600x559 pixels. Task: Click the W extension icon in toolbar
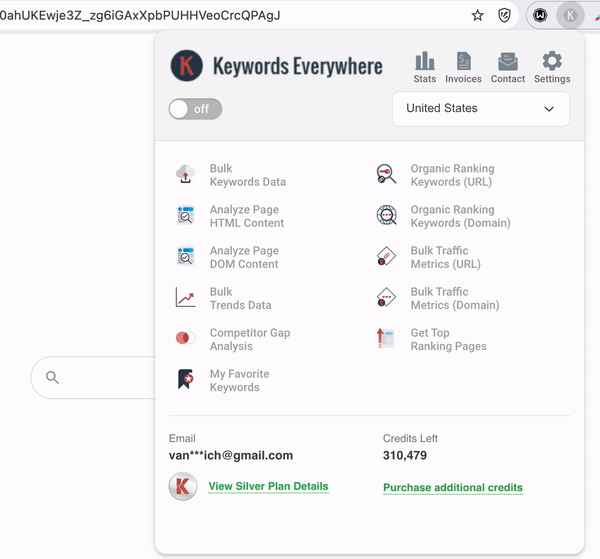[x=540, y=15]
